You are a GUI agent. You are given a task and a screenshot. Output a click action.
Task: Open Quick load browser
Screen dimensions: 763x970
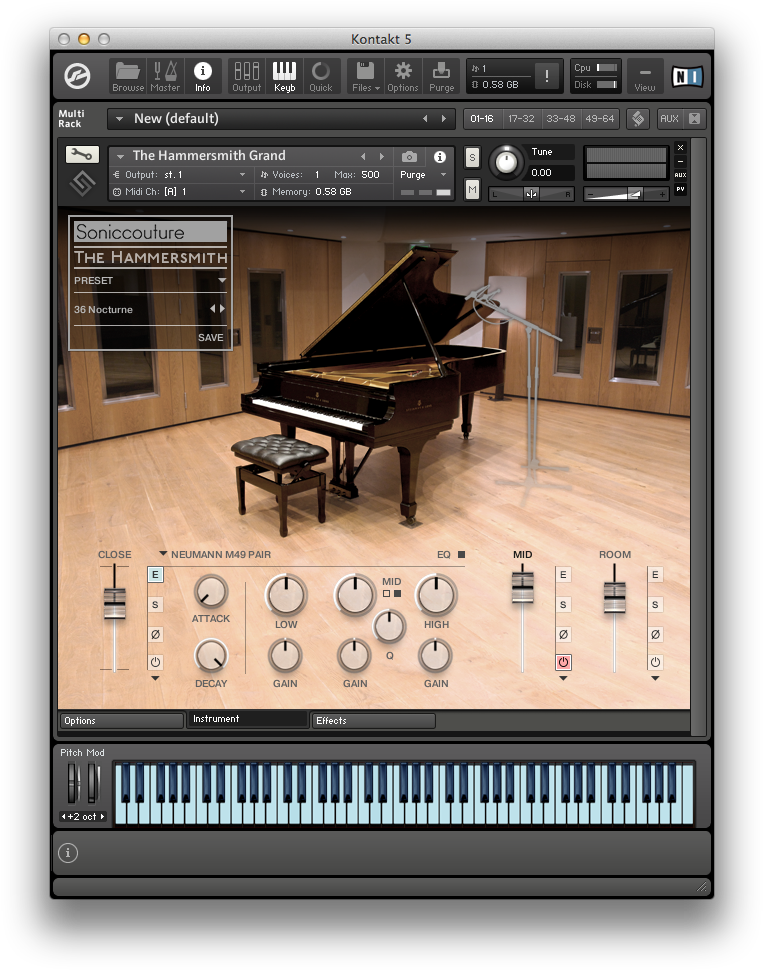click(321, 77)
